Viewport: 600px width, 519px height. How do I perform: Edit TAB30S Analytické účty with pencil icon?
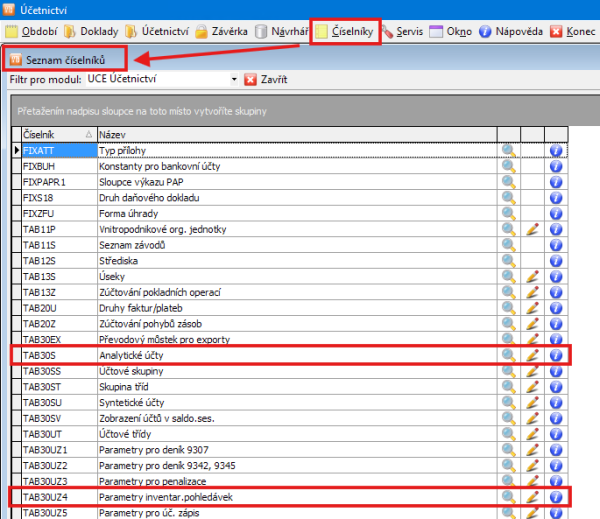coord(533,354)
